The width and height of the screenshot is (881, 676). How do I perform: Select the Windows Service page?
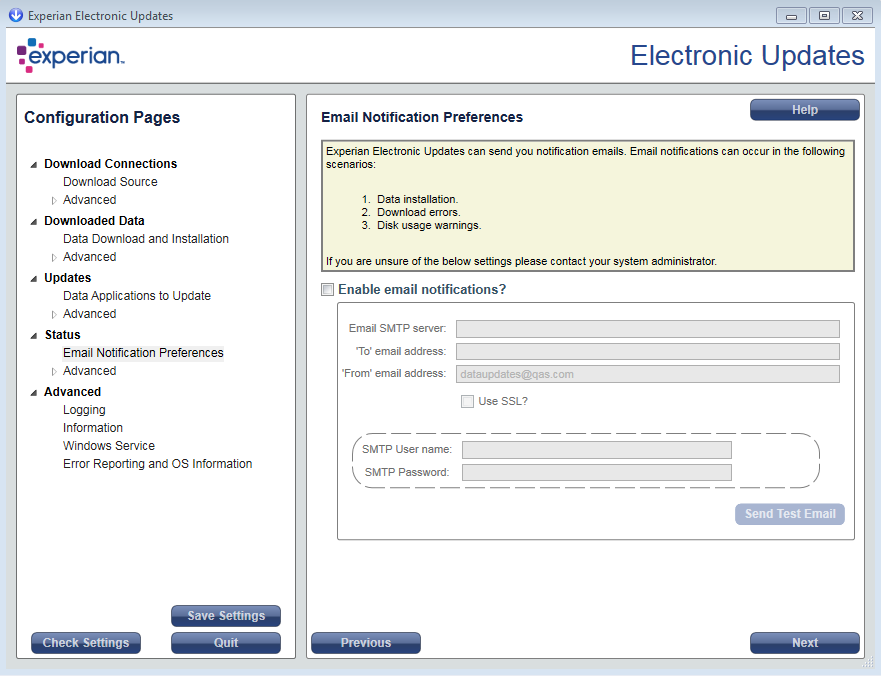click(x=109, y=446)
